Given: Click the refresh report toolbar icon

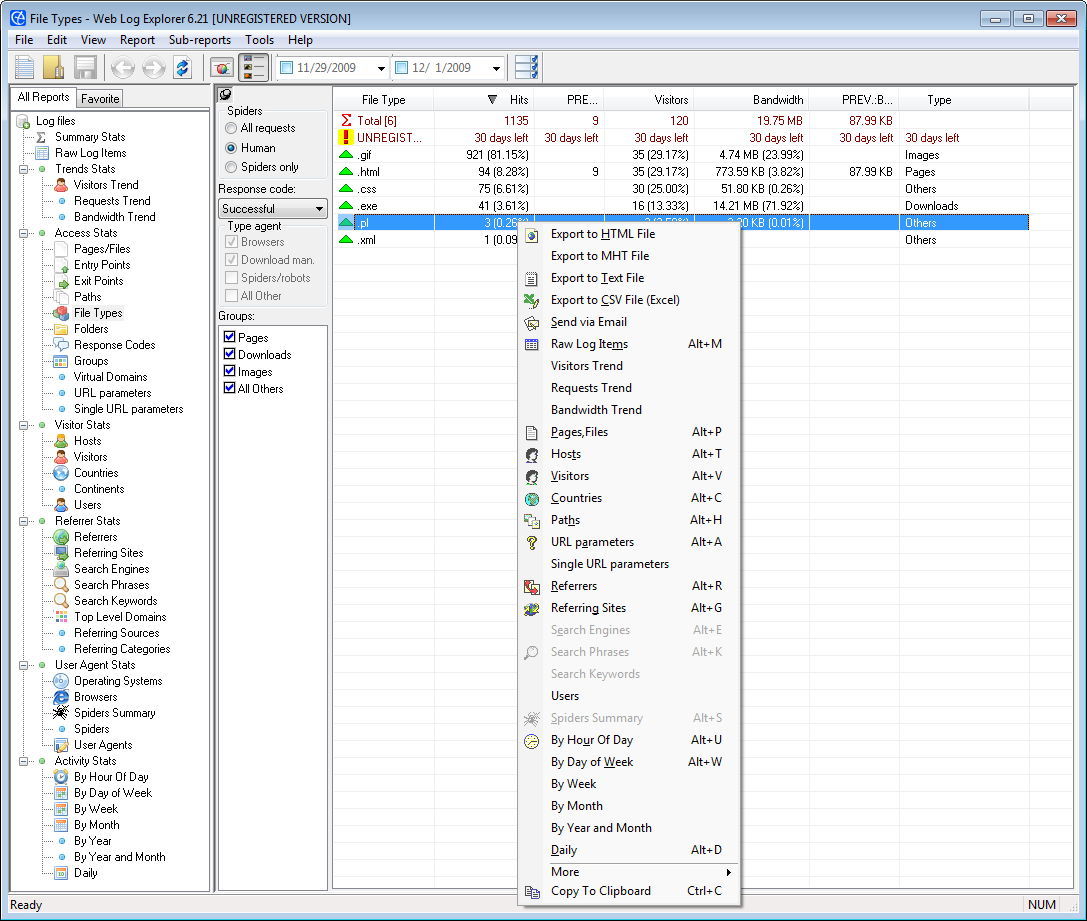Looking at the screenshot, I should pos(182,68).
